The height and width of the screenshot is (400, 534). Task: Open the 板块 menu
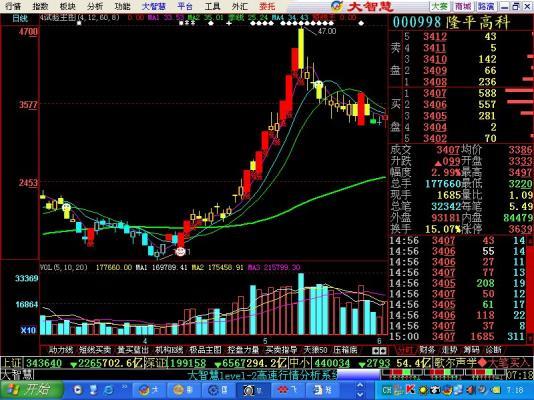(x=67, y=6)
